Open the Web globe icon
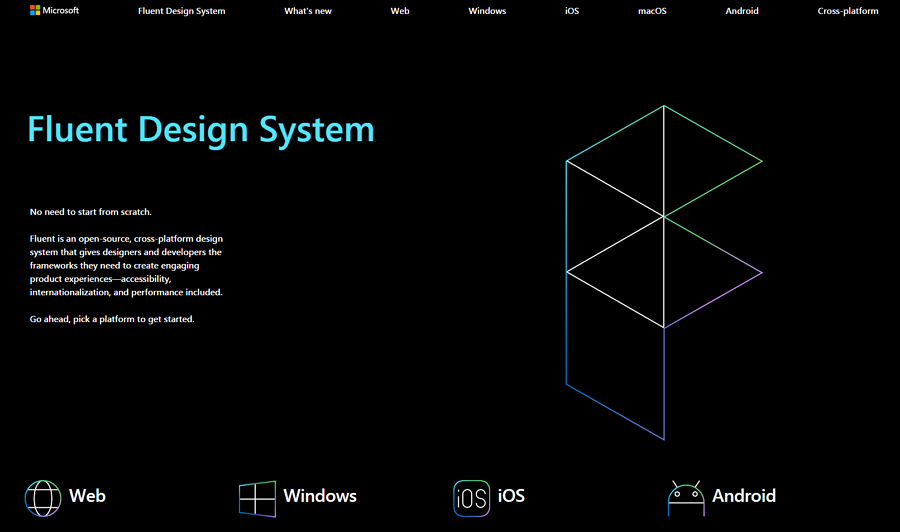This screenshot has width=900, height=532. tap(43, 498)
